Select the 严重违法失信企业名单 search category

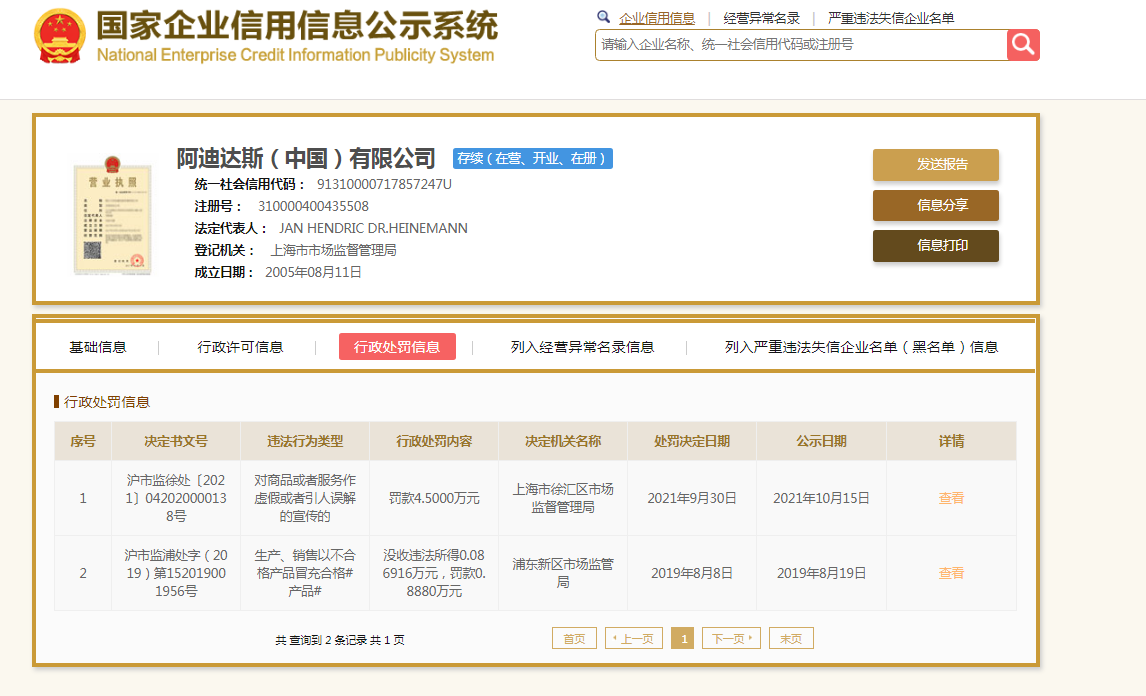[891, 18]
